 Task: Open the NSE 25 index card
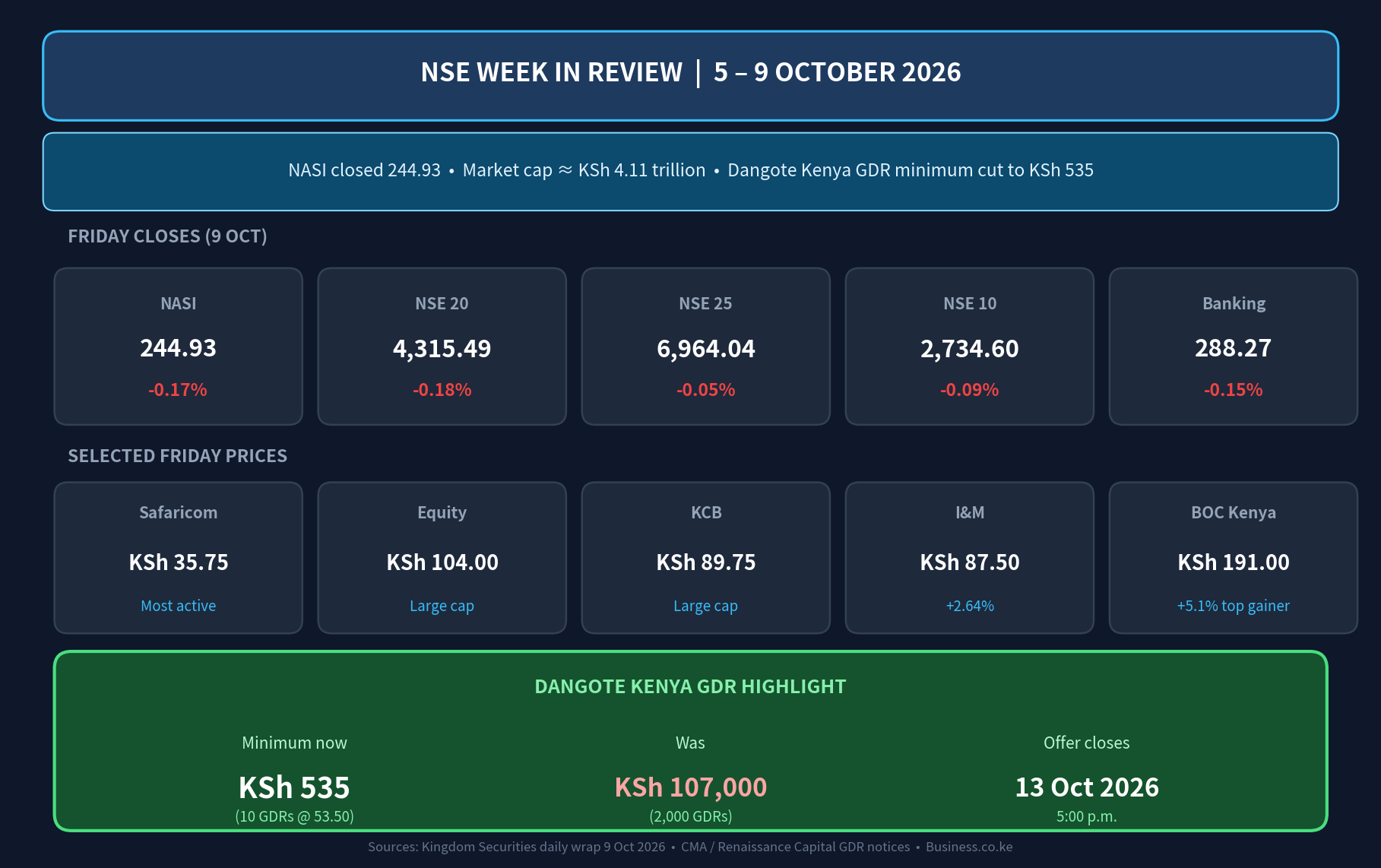[x=705, y=346]
